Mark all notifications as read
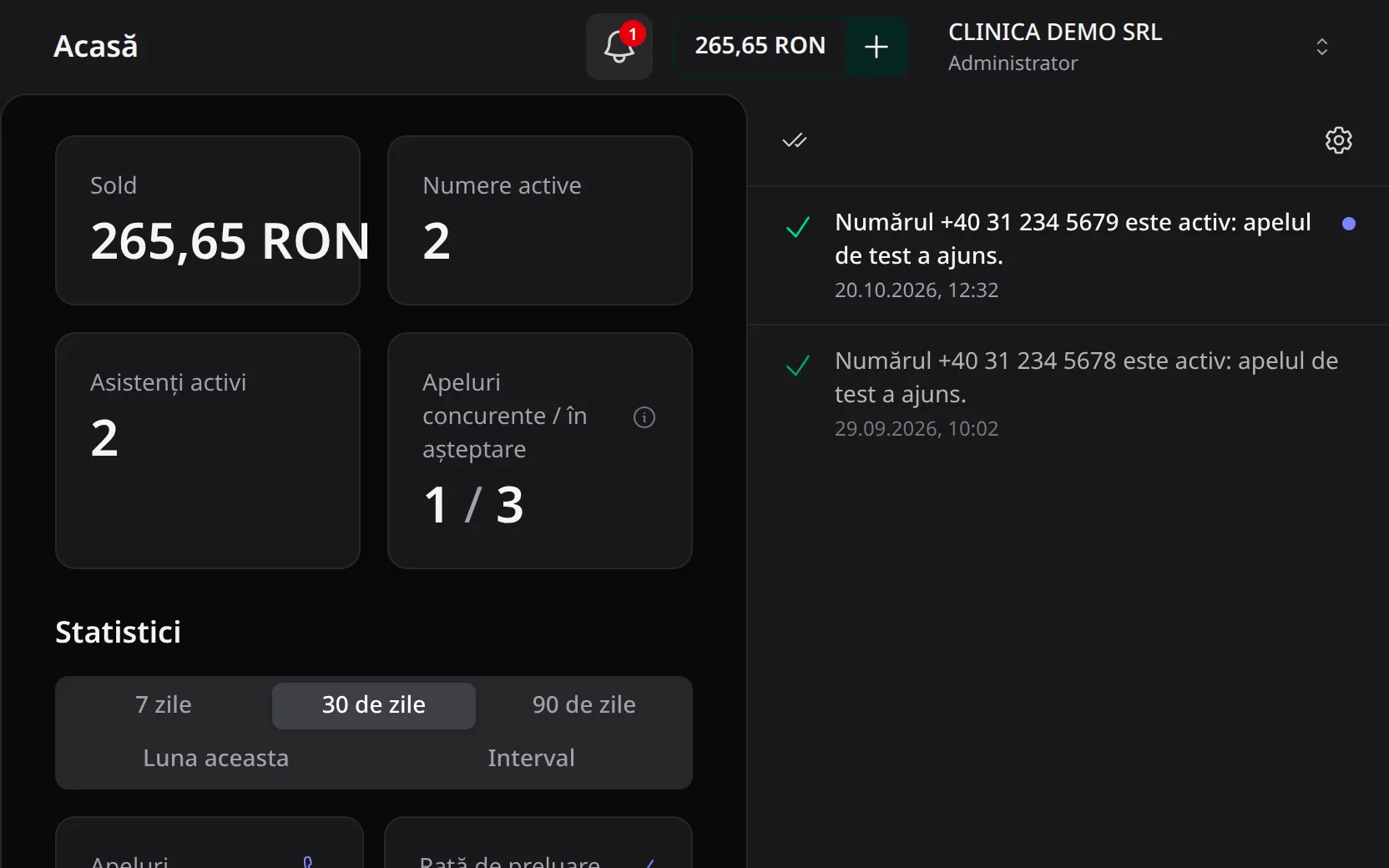The image size is (1389, 868). (x=795, y=140)
